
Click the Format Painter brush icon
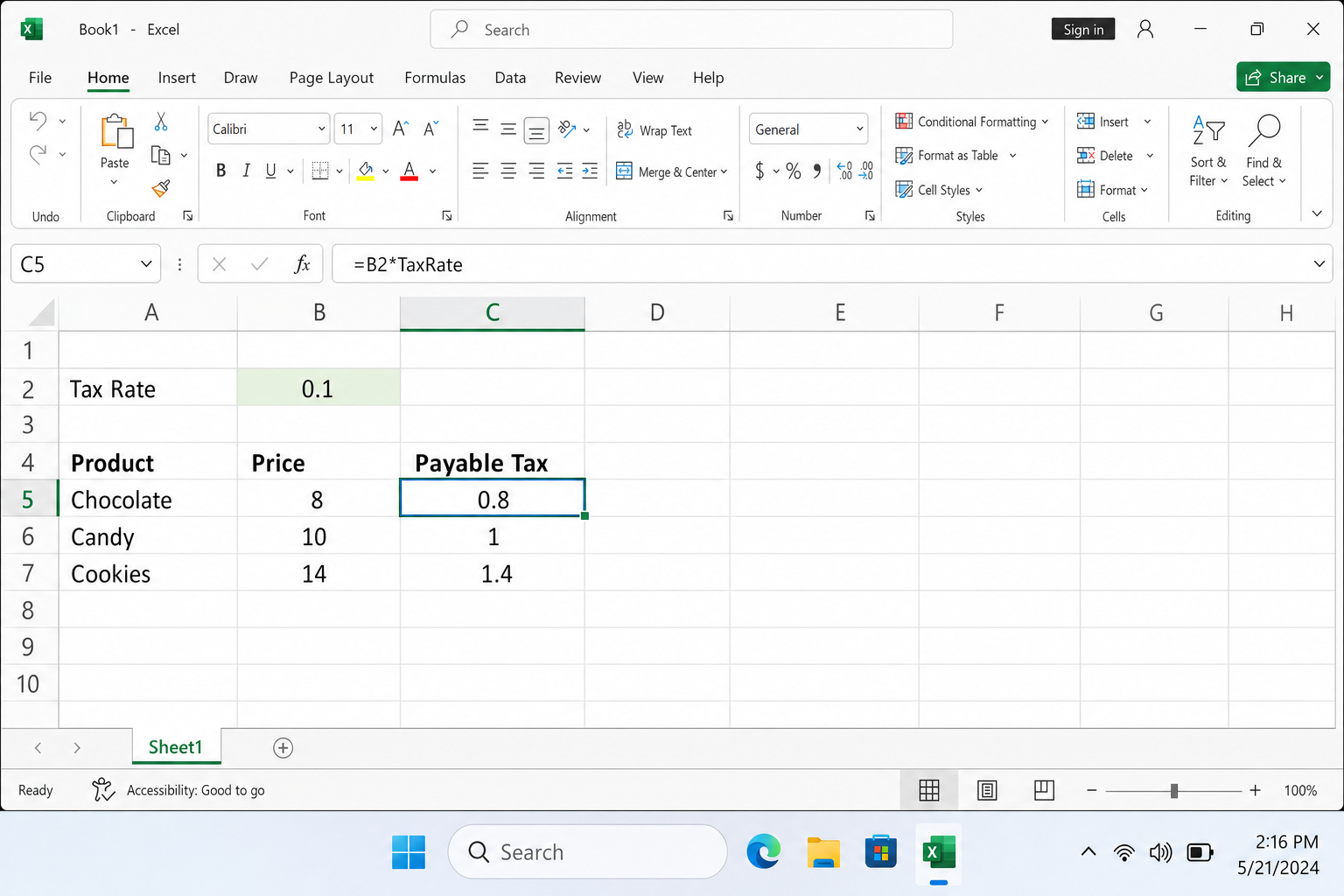click(x=161, y=188)
